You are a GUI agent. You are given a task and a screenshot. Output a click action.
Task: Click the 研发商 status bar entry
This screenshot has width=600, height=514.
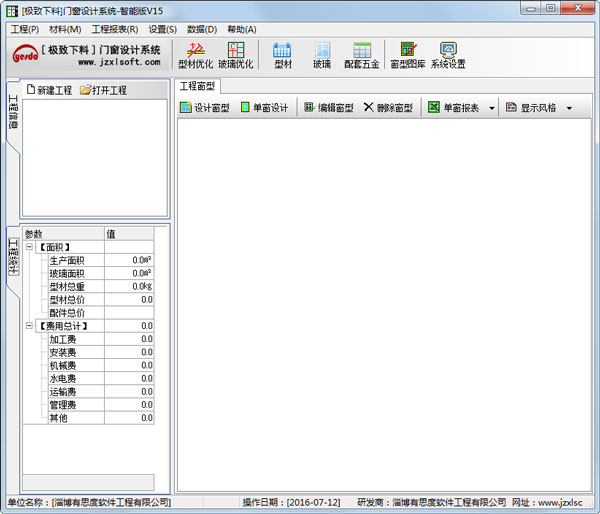432,502
